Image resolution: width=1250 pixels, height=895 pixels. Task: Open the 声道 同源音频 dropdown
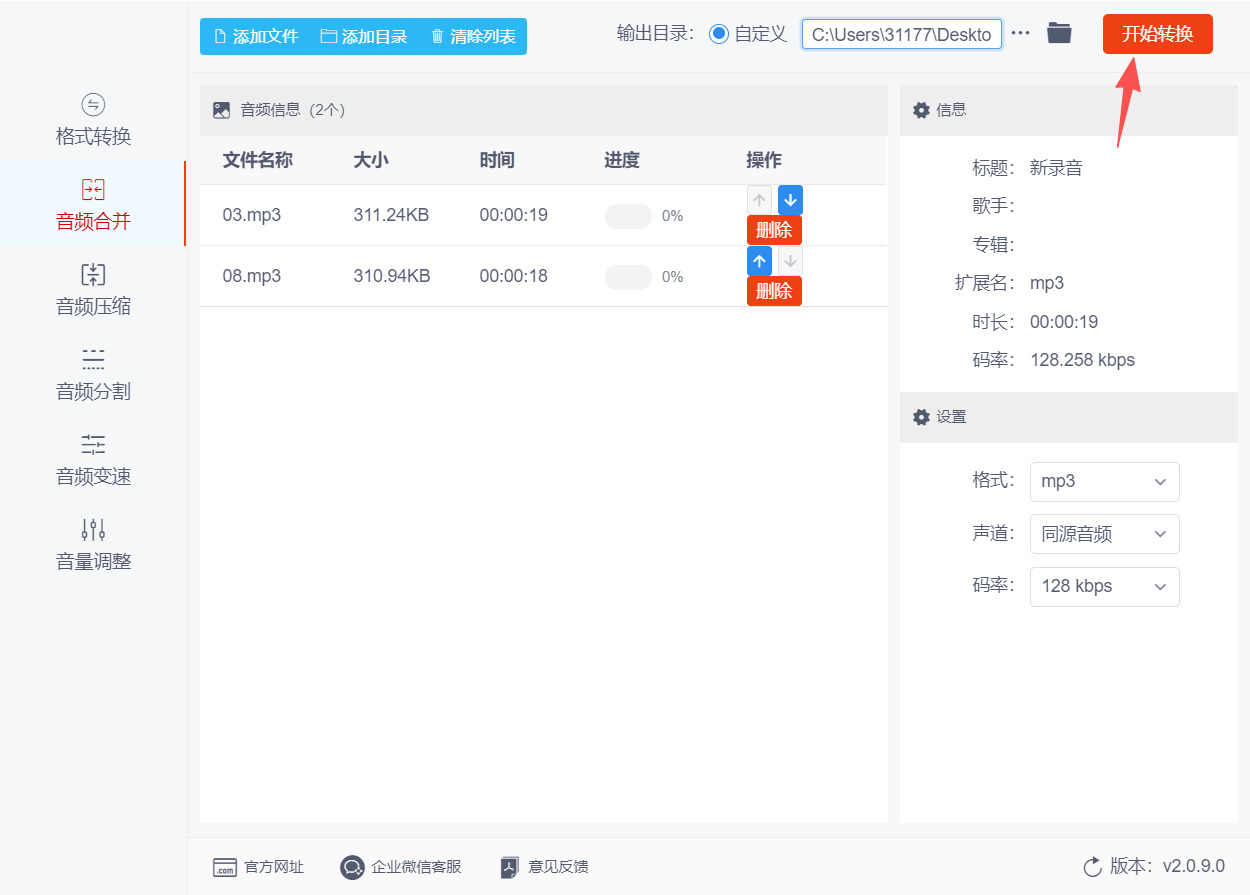(x=1104, y=534)
